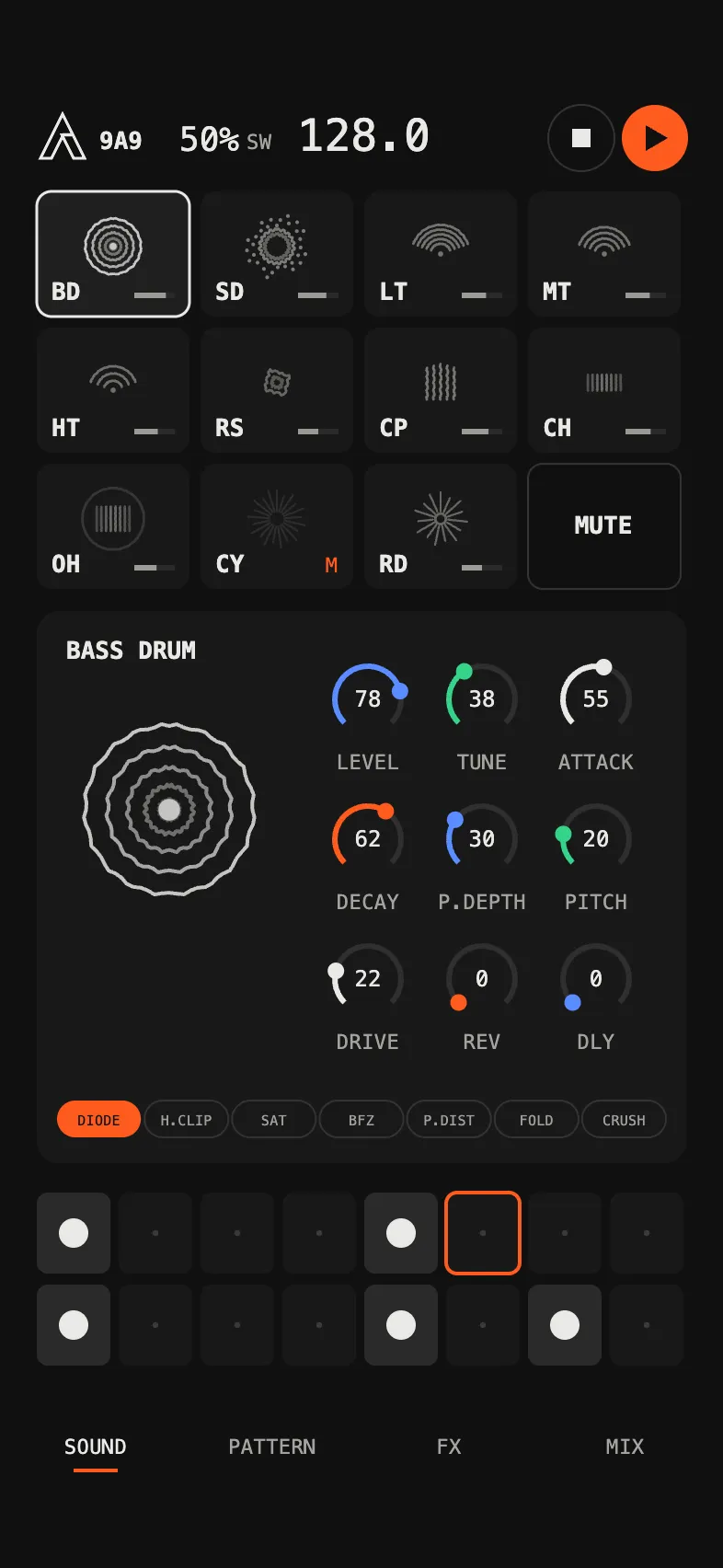The width and height of the screenshot is (723, 1568).
Task: Toggle active step 15 in the bottom row
Action: click(x=565, y=1325)
